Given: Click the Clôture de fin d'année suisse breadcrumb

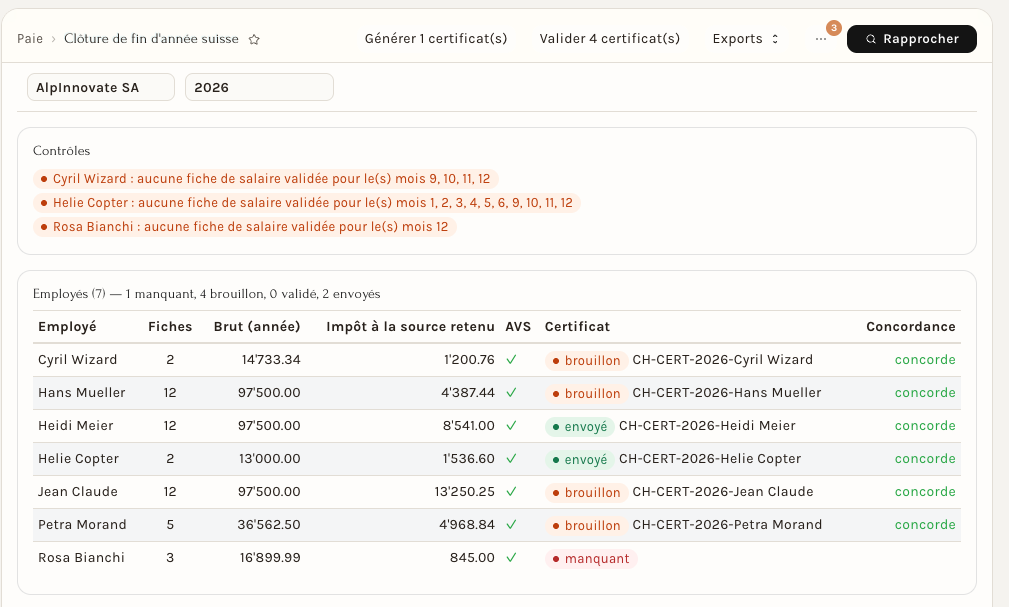Looking at the screenshot, I should point(151,39).
